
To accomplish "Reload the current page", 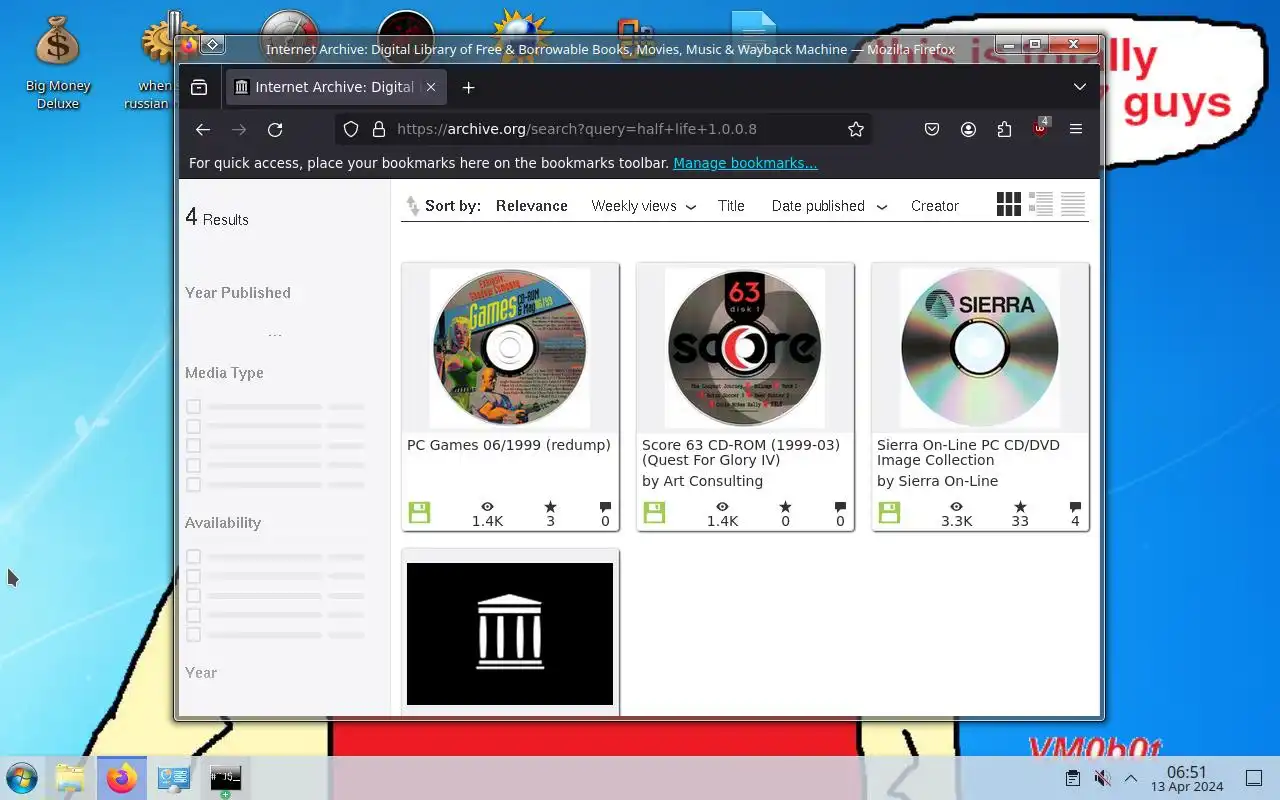I will click(275, 129).
